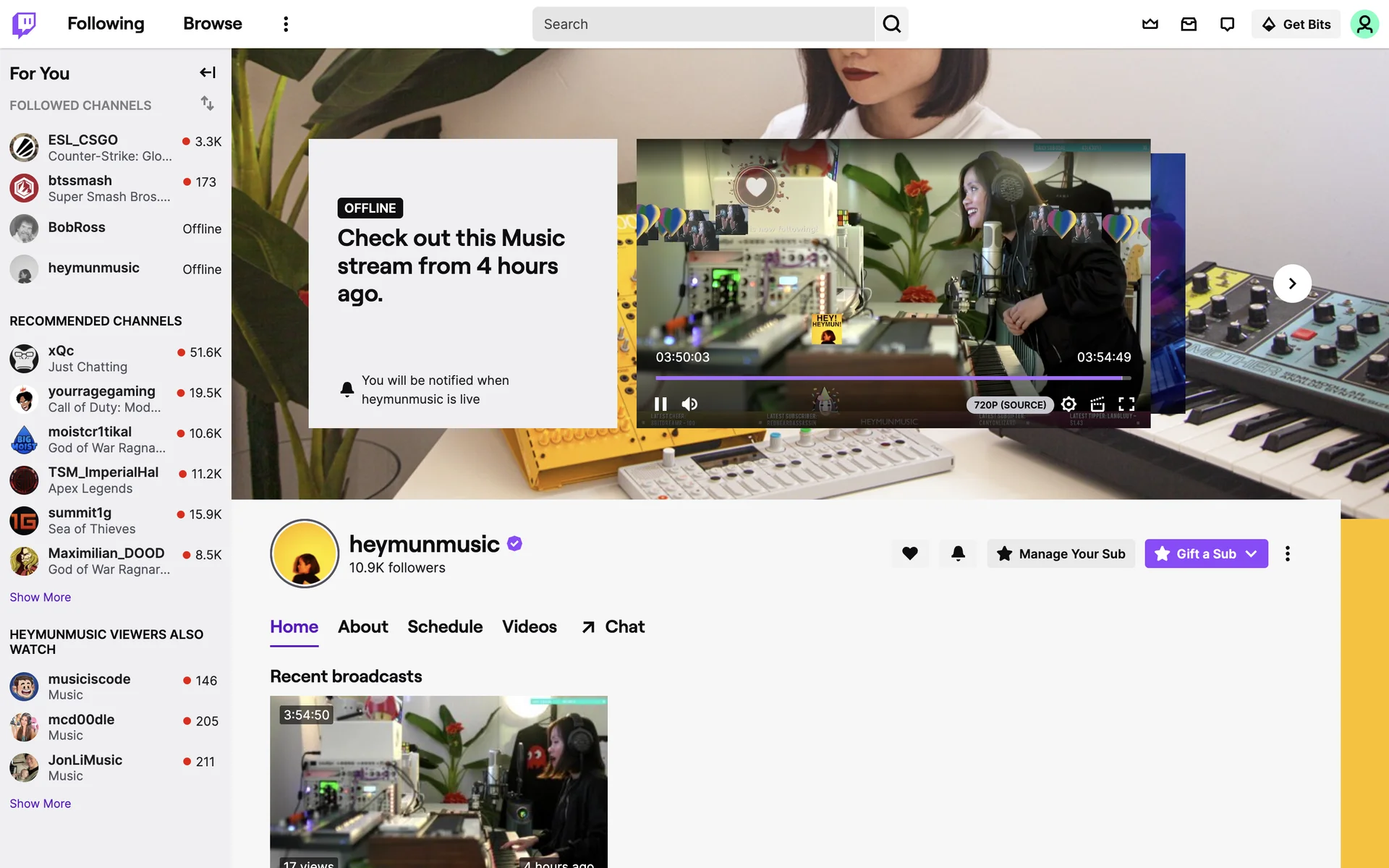This screenshot has height=868, width=1389.
Task: Open Prime Loot crown icon
Action: [1150, 24]
